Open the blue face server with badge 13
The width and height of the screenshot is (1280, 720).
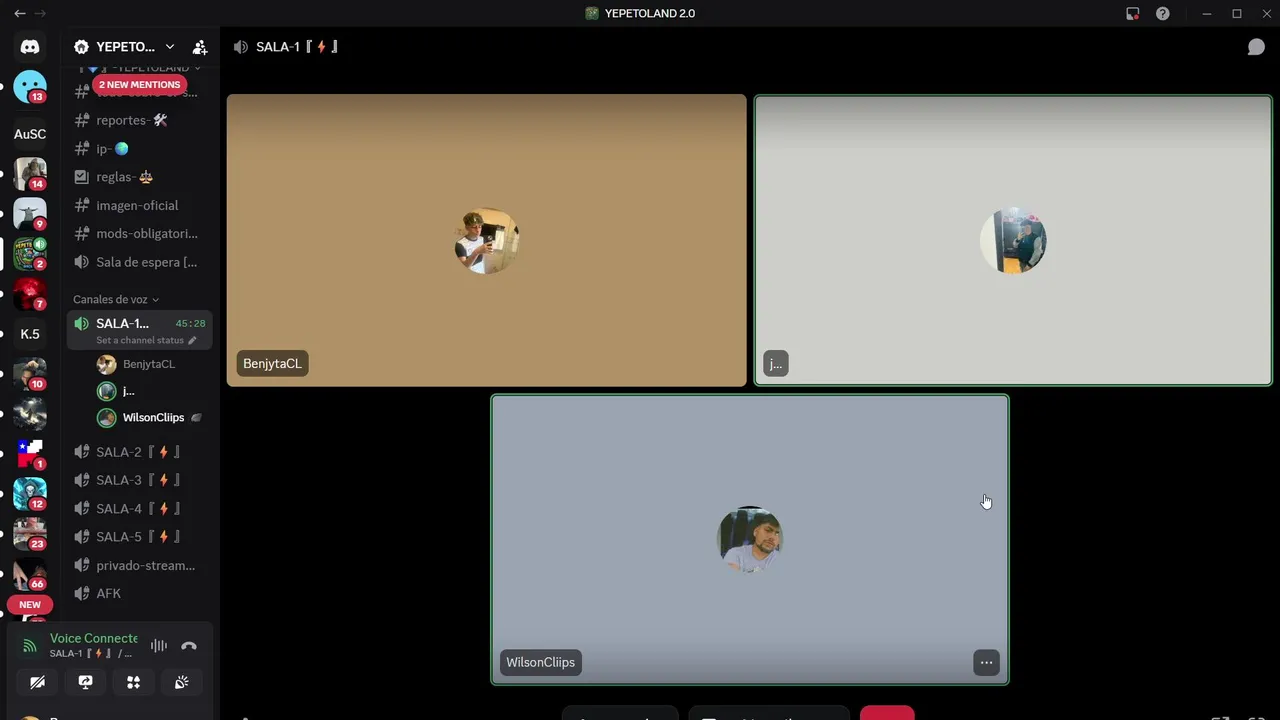(30, 87)
